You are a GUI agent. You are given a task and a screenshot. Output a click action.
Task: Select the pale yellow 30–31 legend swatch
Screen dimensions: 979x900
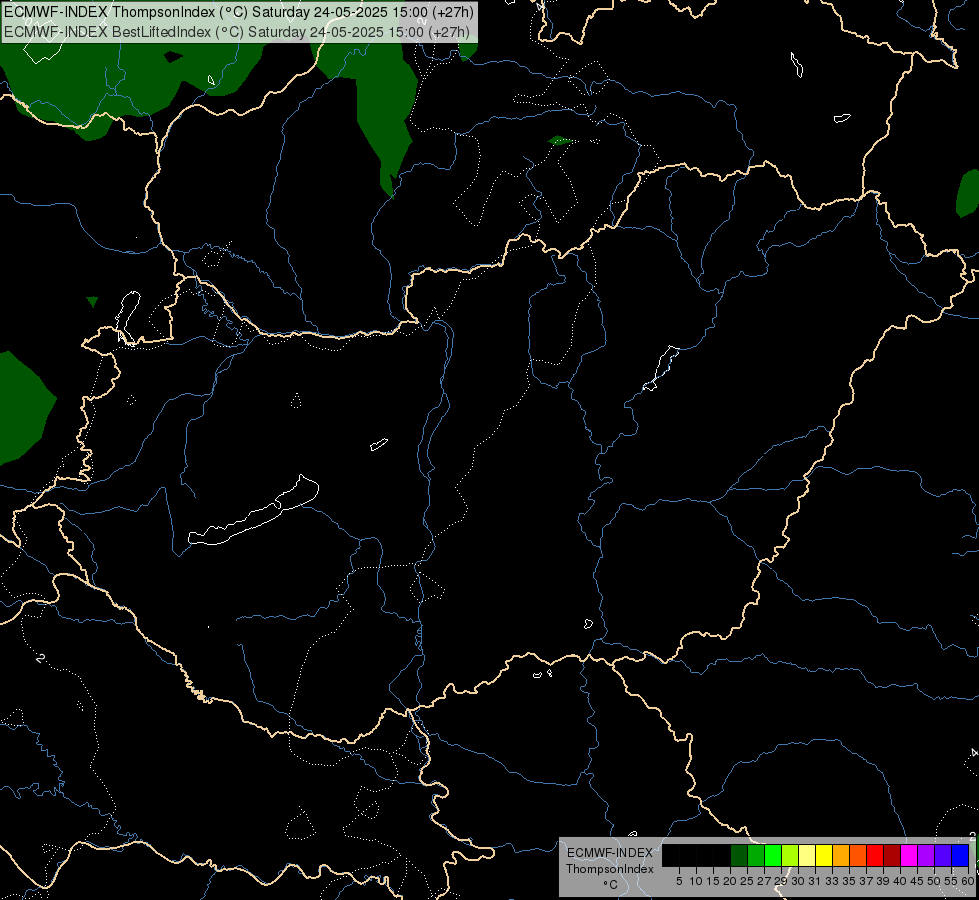pyautogui.click(x=807, y=855)
